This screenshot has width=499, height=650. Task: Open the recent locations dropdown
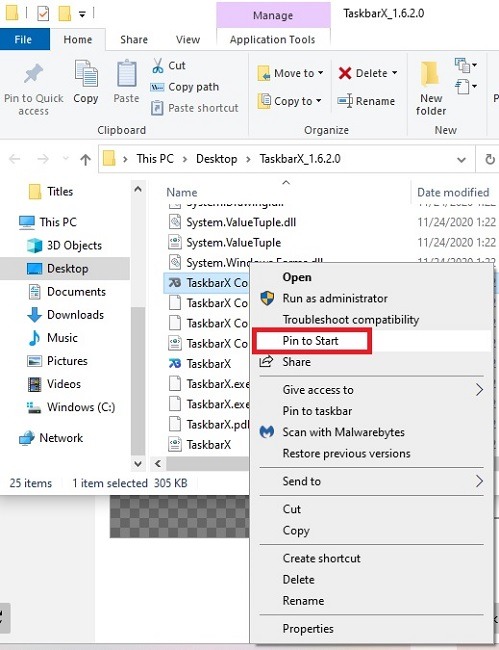pyautogui.click(x=65, y=159)
